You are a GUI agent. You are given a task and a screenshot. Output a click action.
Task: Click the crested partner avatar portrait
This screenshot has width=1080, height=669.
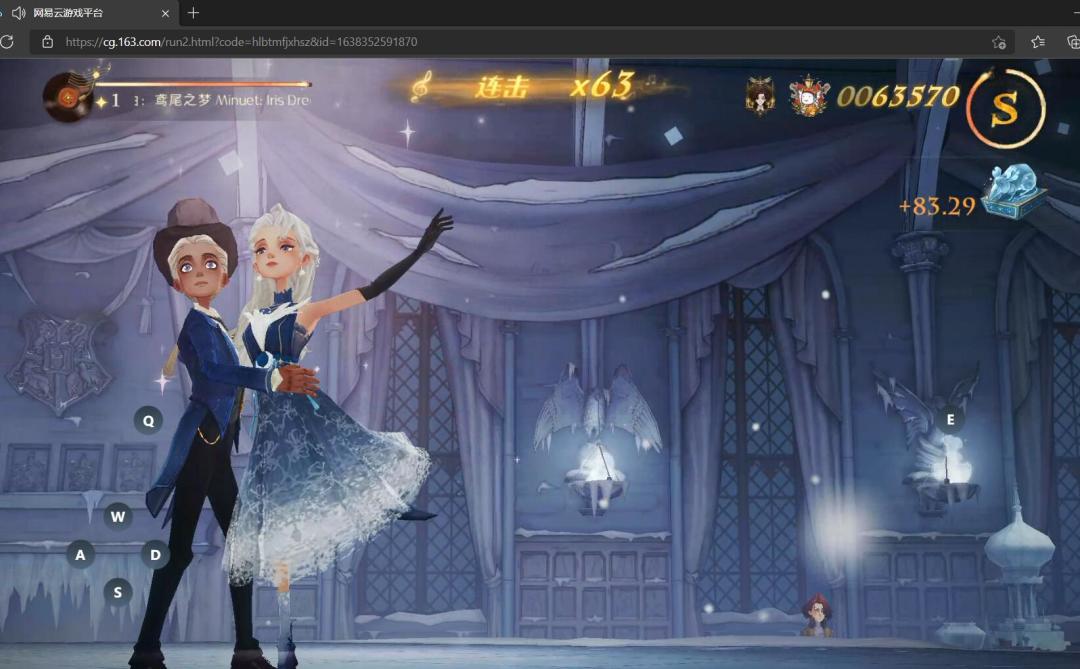pos(809,95)
